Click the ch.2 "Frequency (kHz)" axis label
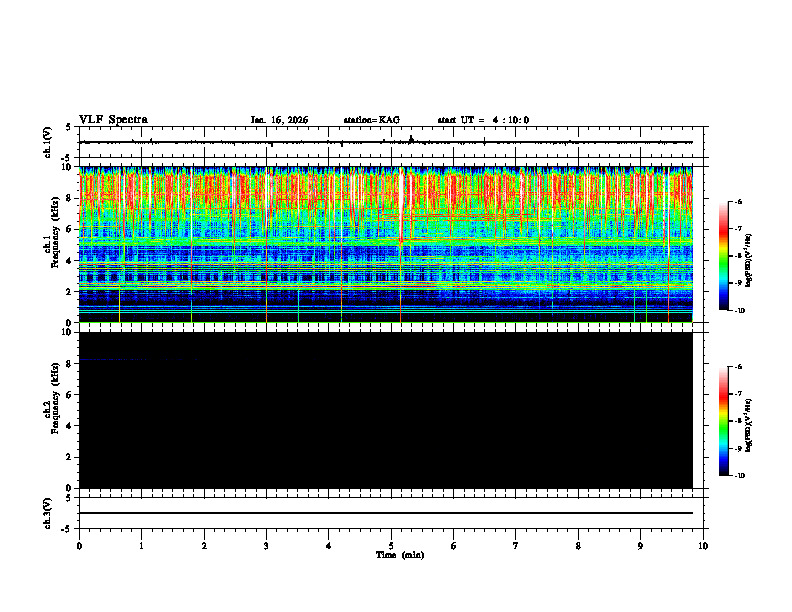792x612 pixels. coord(55,398)
